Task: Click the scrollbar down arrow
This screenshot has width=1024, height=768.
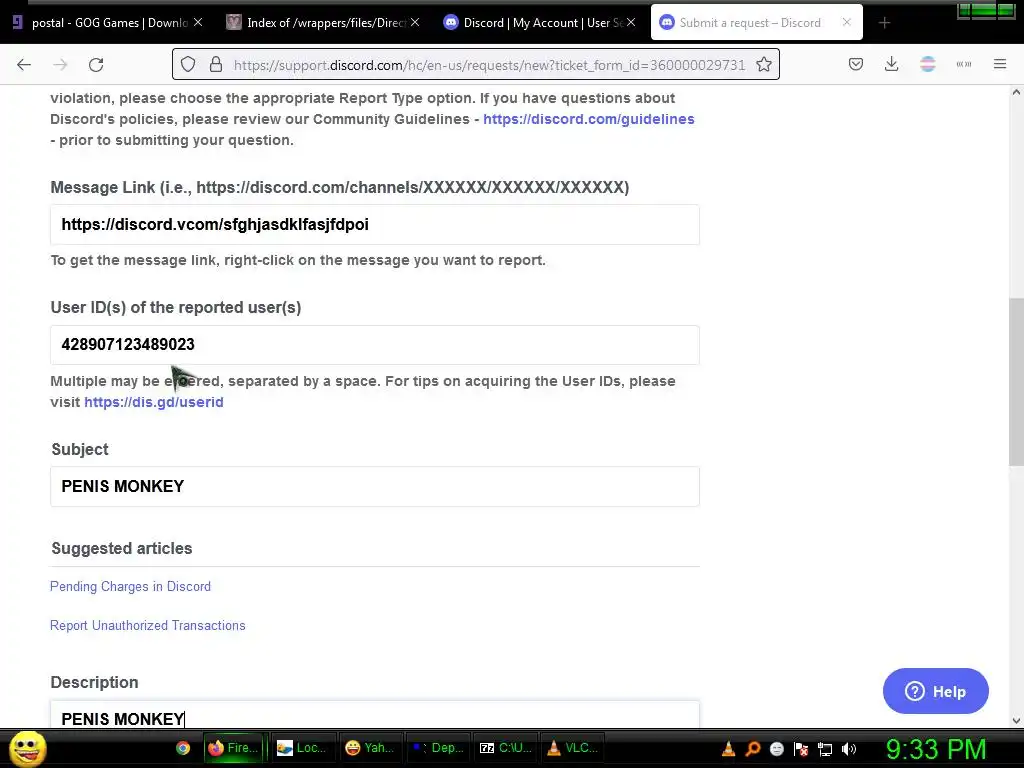Action: (x=1016, y=721)
